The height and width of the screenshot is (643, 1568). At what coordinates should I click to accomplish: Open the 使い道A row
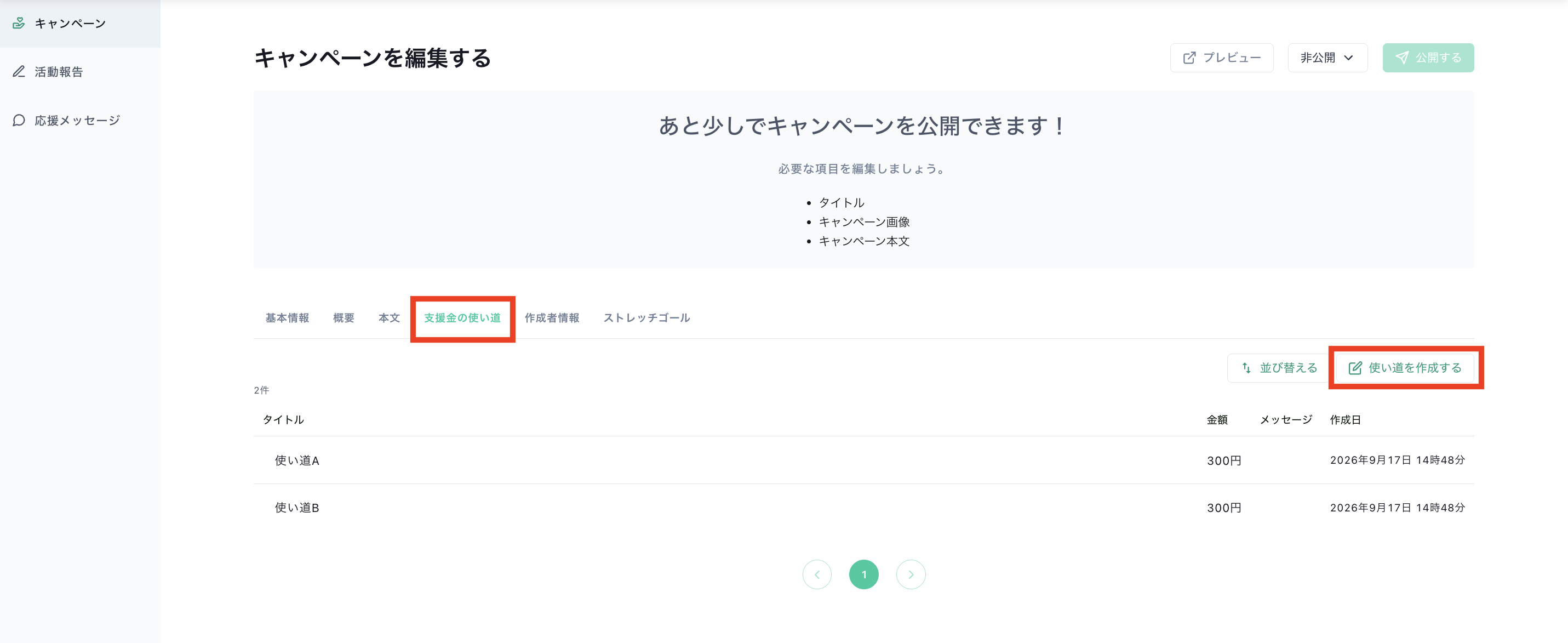click(864, 460)
